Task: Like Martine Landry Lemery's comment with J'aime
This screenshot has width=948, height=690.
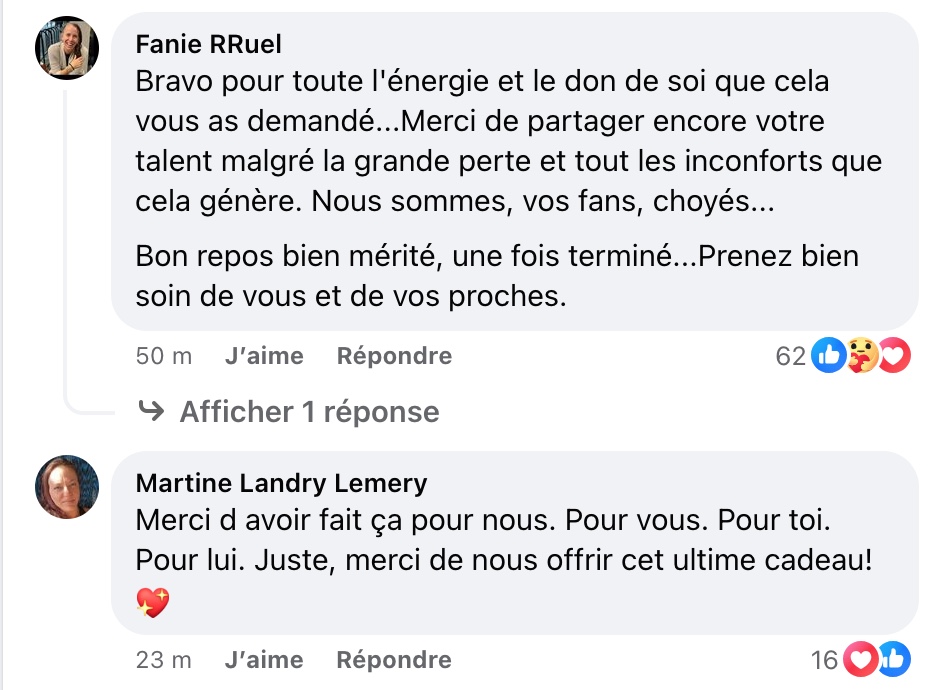Action: point(264,660)
